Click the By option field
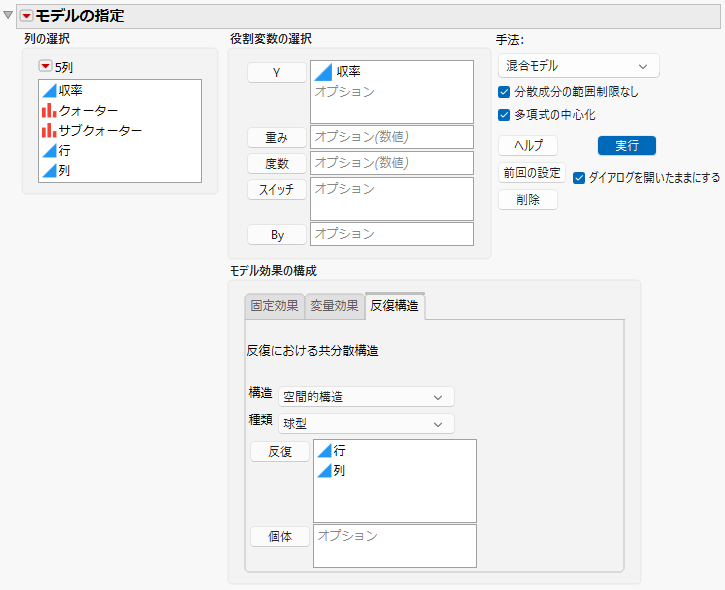725x590 pixels. coord(392,234)
